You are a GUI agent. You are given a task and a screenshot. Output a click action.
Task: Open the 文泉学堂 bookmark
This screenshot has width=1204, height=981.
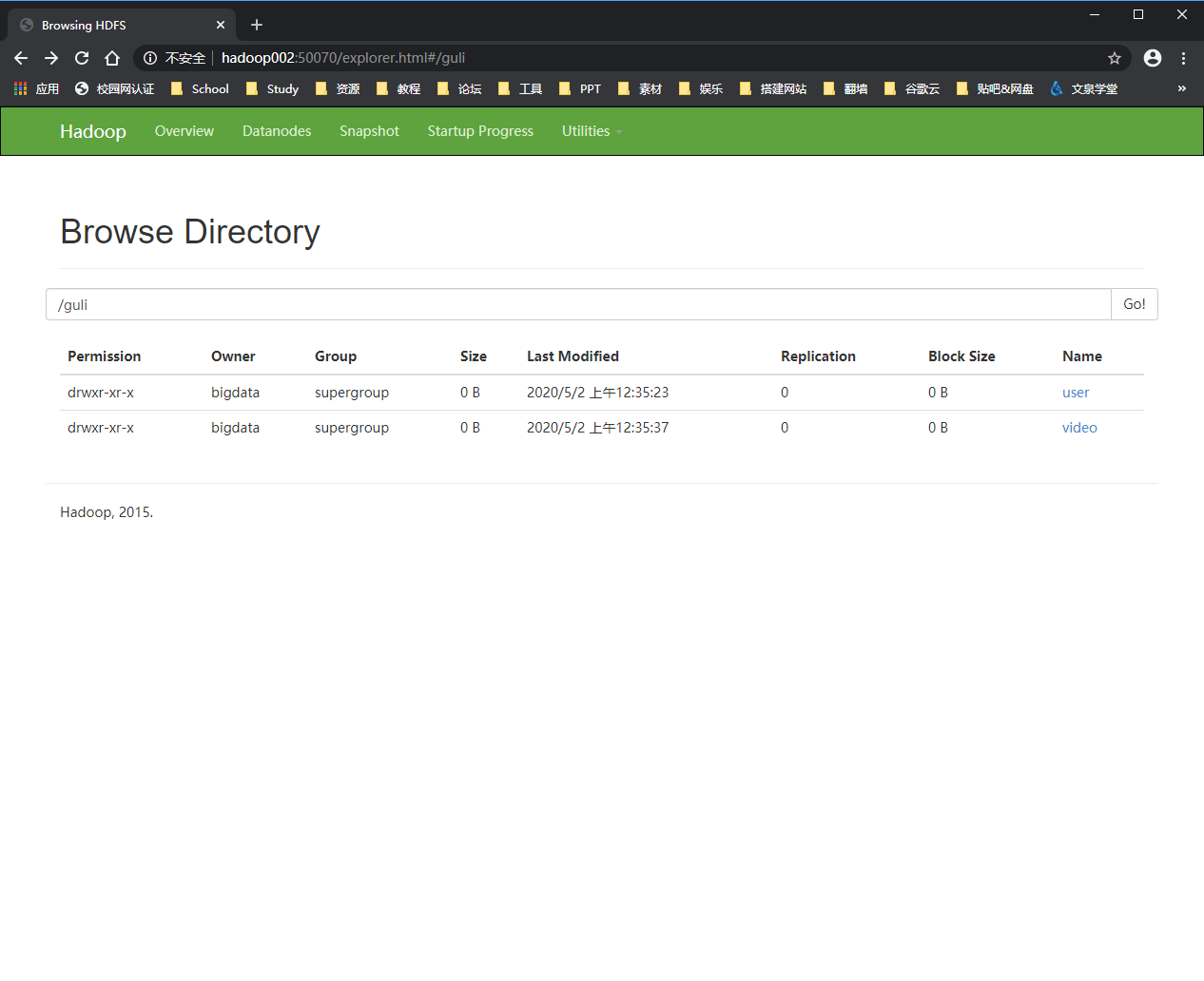coord(1084,88)
